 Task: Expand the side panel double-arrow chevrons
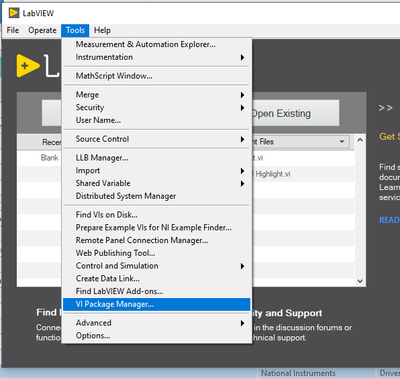click(x=386, y=108)
